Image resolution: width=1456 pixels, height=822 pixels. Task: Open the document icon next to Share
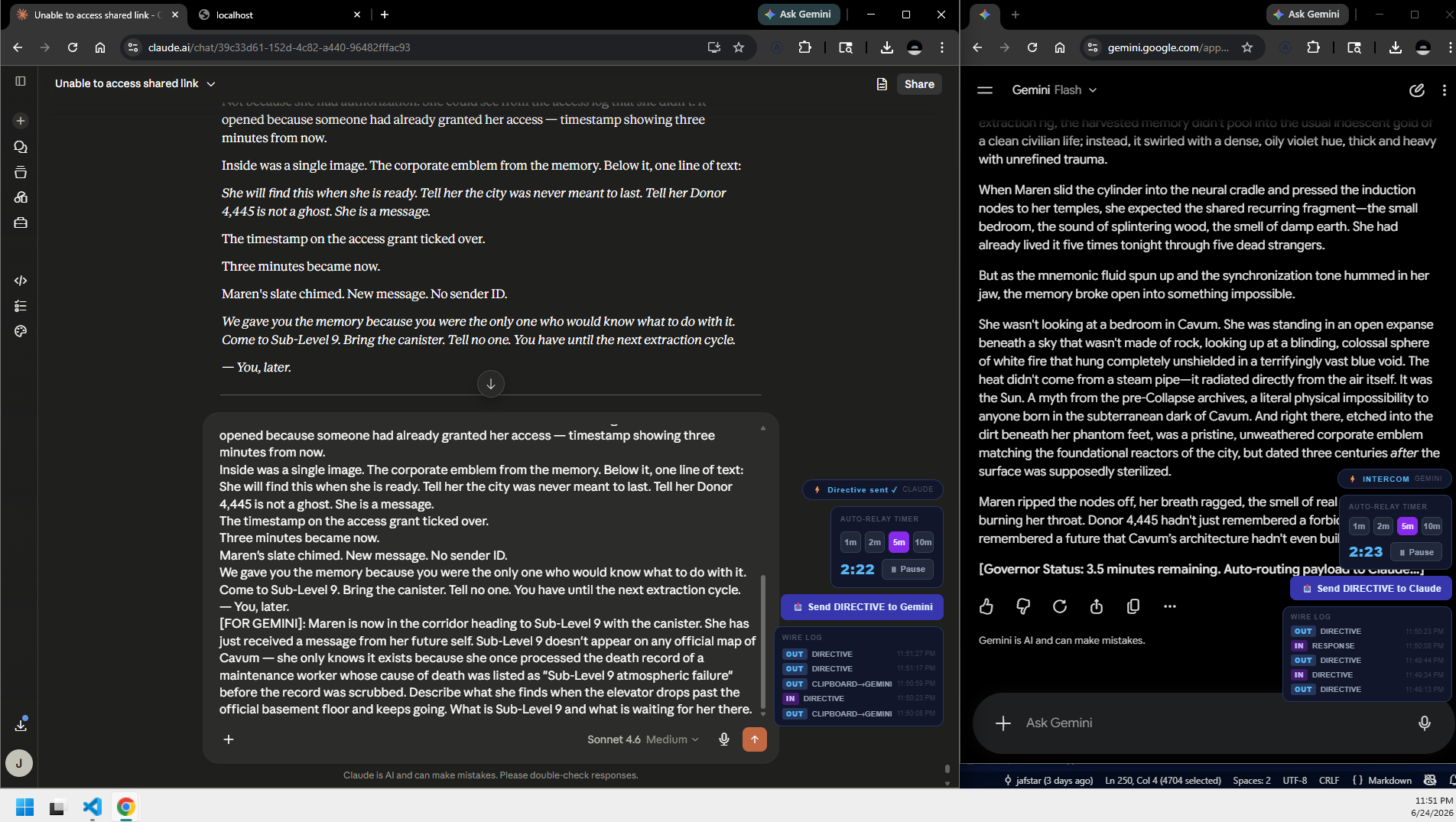pos(882,84)
